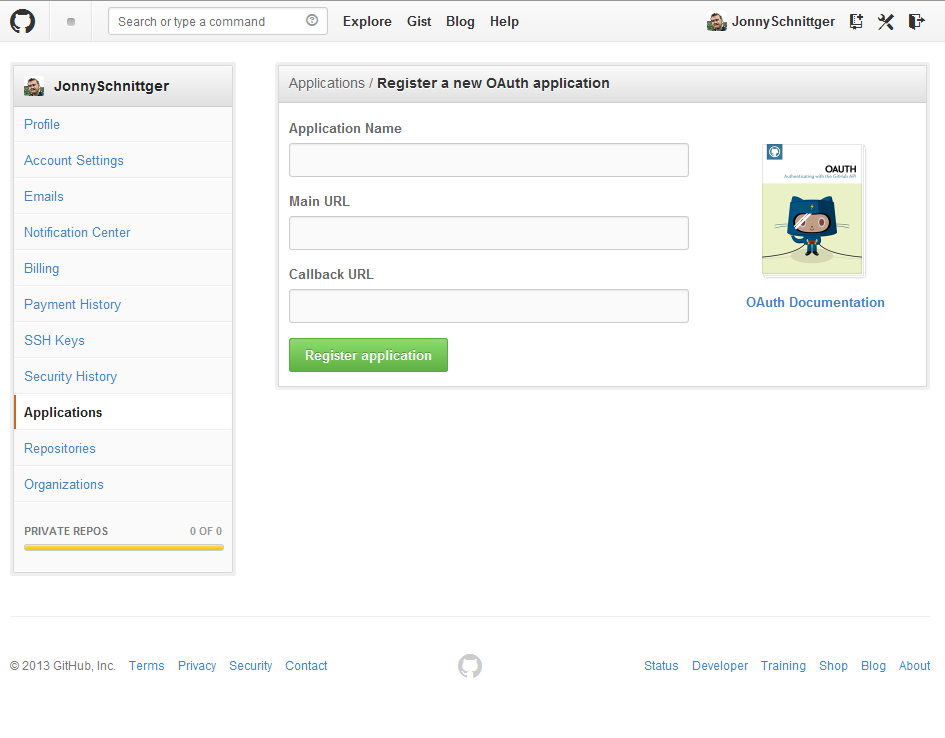Click the user avatar in top header
The image size is (945, 738).
[x=717, y=22]
